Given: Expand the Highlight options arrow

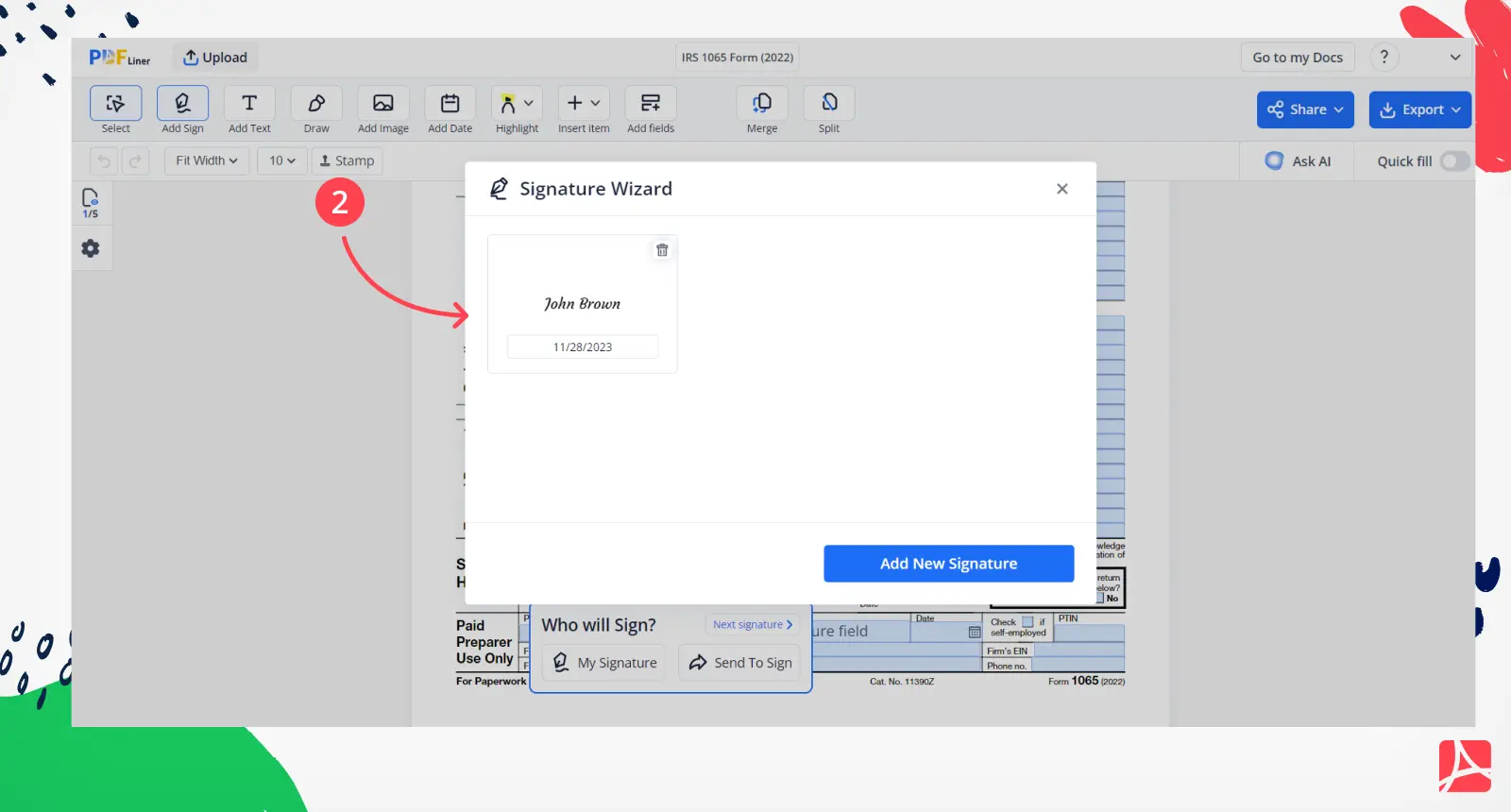Looking at the screenshot, I should 529,103.
